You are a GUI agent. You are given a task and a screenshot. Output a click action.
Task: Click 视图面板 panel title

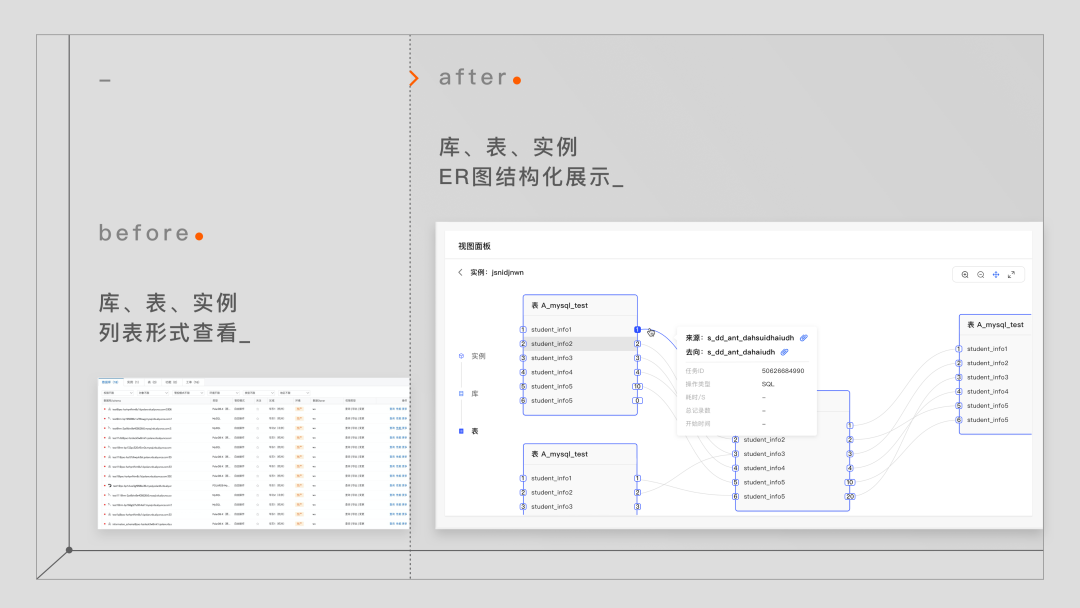(474, 246)
